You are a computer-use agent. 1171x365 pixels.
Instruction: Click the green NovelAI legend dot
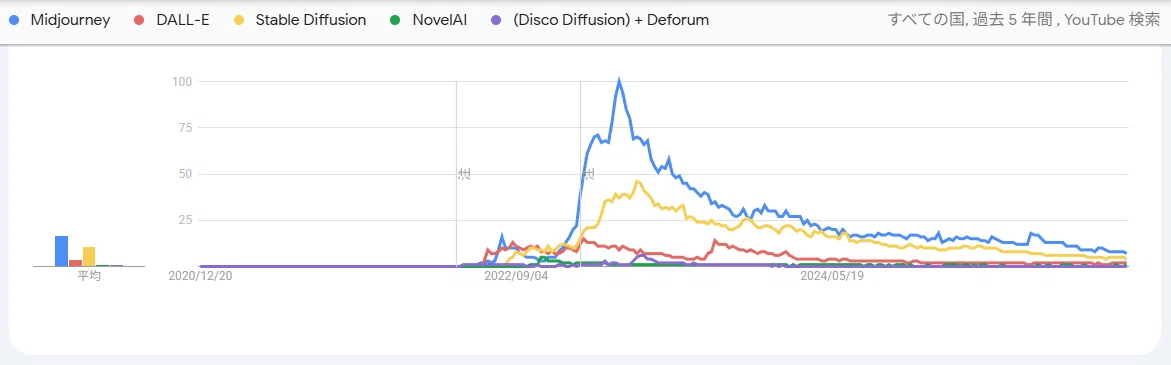click(395, 20)
